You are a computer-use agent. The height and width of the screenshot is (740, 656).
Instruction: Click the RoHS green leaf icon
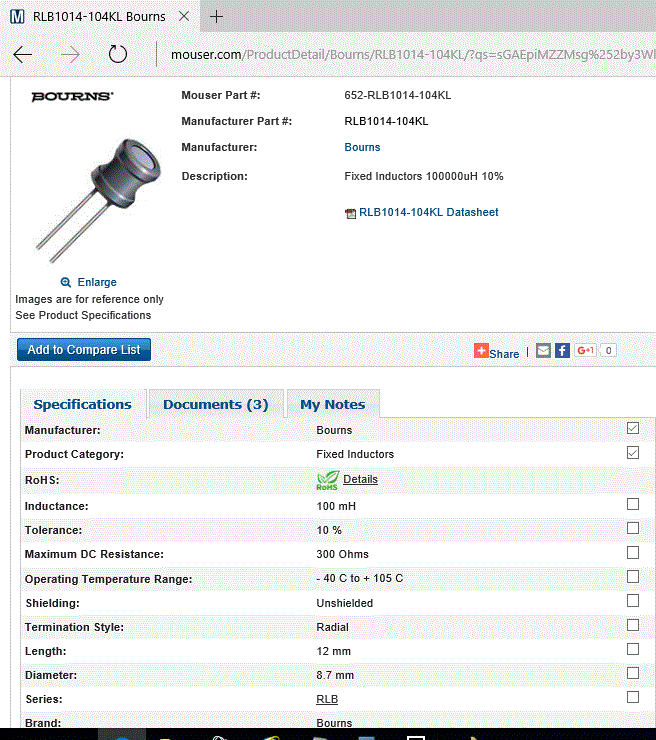[328, 480]
